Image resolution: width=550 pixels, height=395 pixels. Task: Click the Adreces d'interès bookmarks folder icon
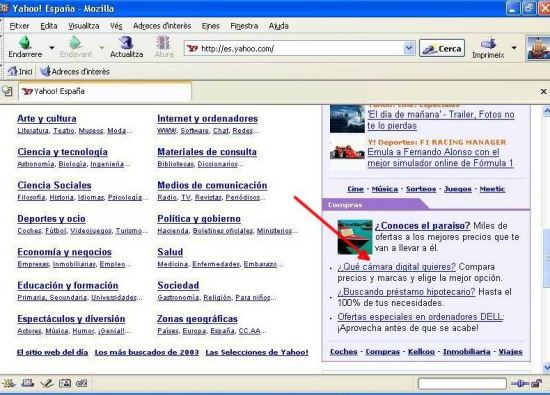pos(45,71)
